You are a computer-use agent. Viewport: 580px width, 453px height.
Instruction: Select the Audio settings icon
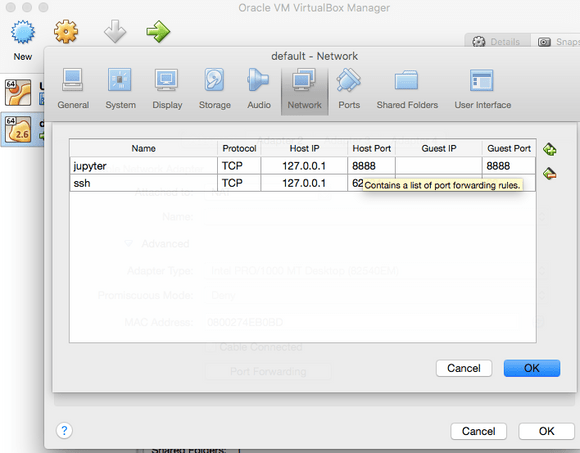(258, 80)
